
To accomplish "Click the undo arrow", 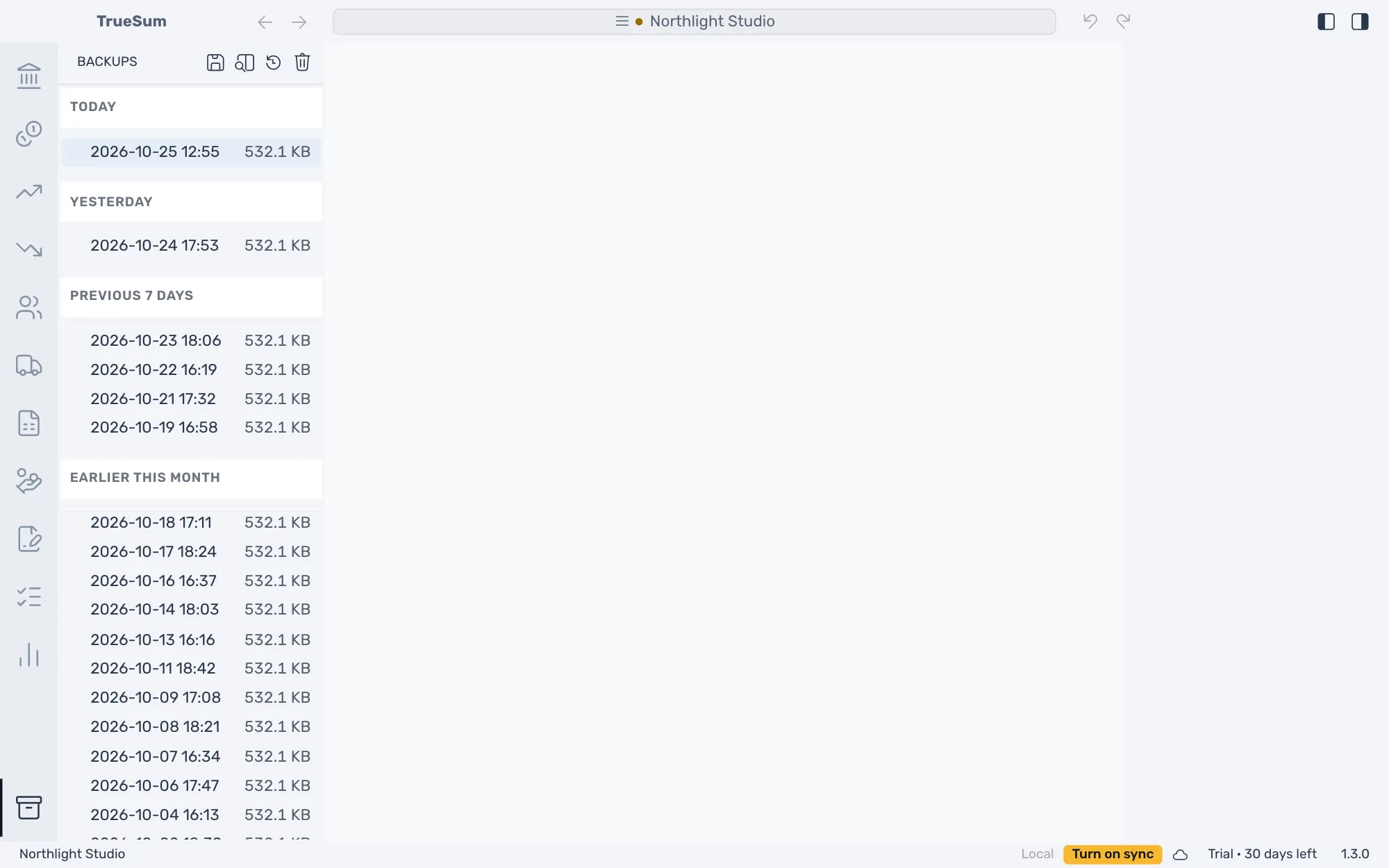I will tap(1090, 22).
